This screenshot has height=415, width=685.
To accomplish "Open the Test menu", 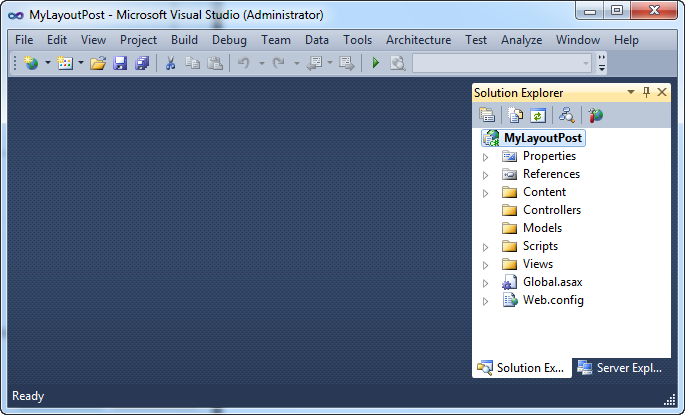I will (476, 40).
